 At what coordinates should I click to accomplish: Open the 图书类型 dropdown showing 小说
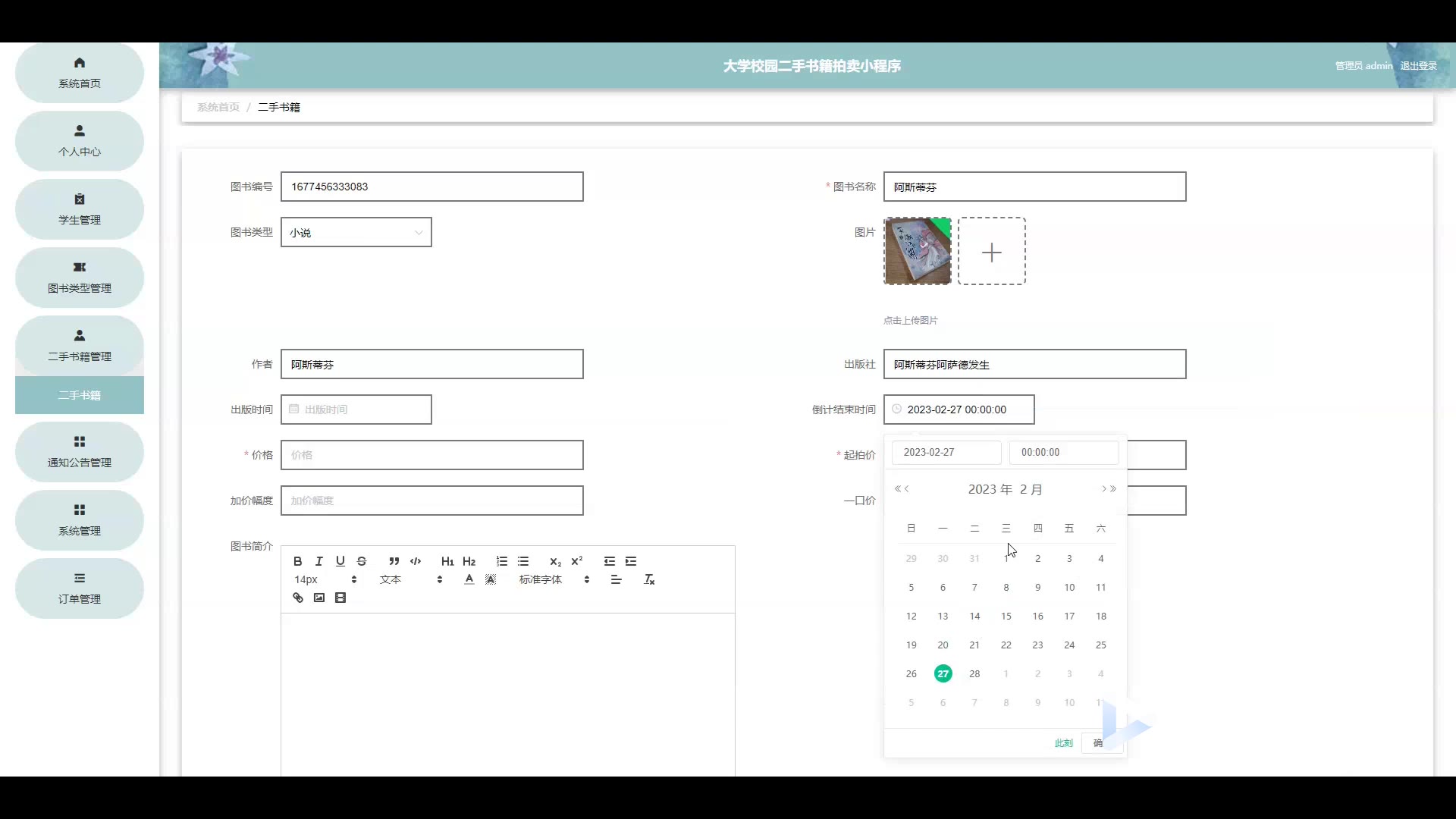point(356,232)
